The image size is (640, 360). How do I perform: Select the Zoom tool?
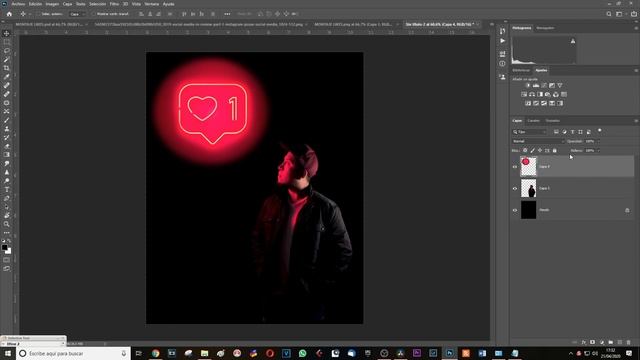(x=7, y=224)
